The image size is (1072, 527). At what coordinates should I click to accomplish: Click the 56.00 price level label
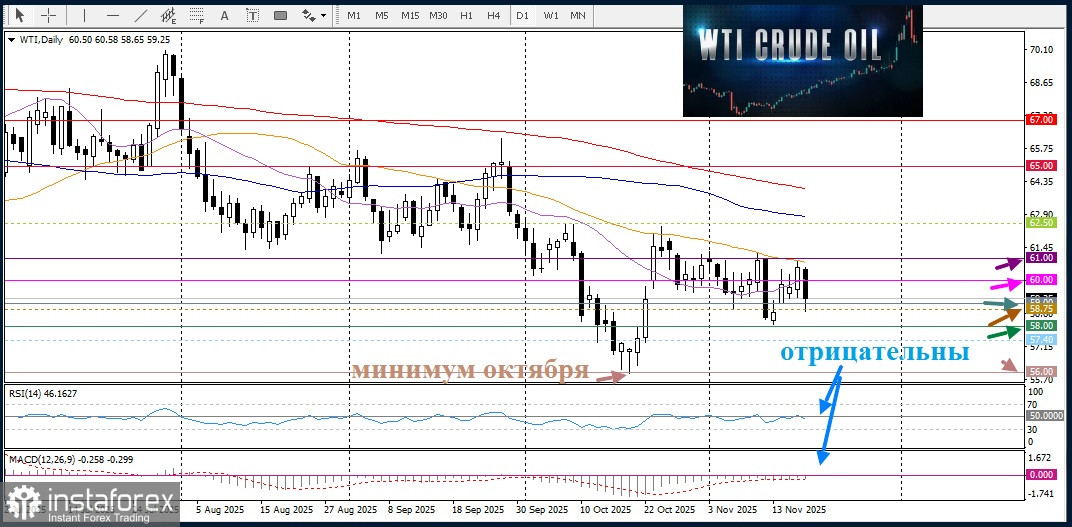coord(1041,371)
